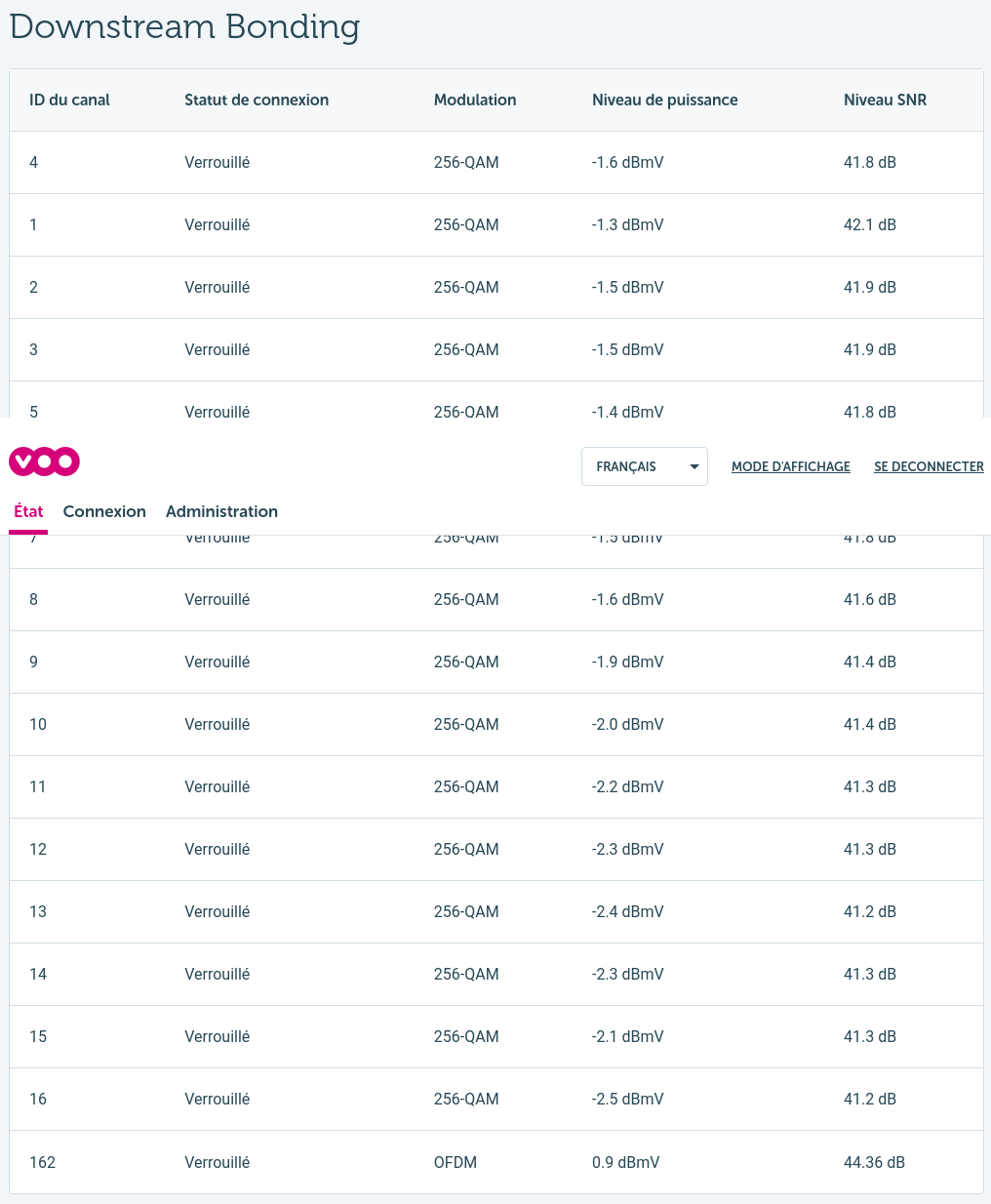This screenshot has height=1204, width=991.
Task: Click channel ID 16 in the table
Action: 38,1099
